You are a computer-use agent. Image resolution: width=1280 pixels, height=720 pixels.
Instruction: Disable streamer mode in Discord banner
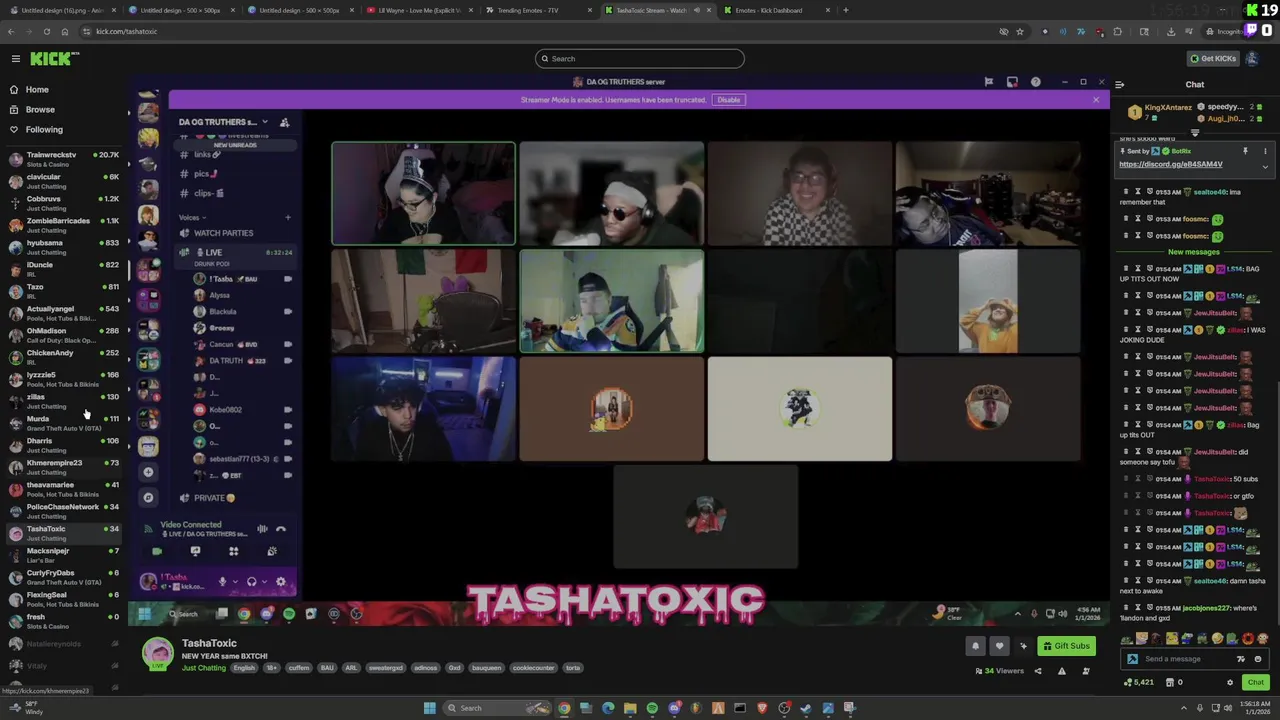click(728, 100)
